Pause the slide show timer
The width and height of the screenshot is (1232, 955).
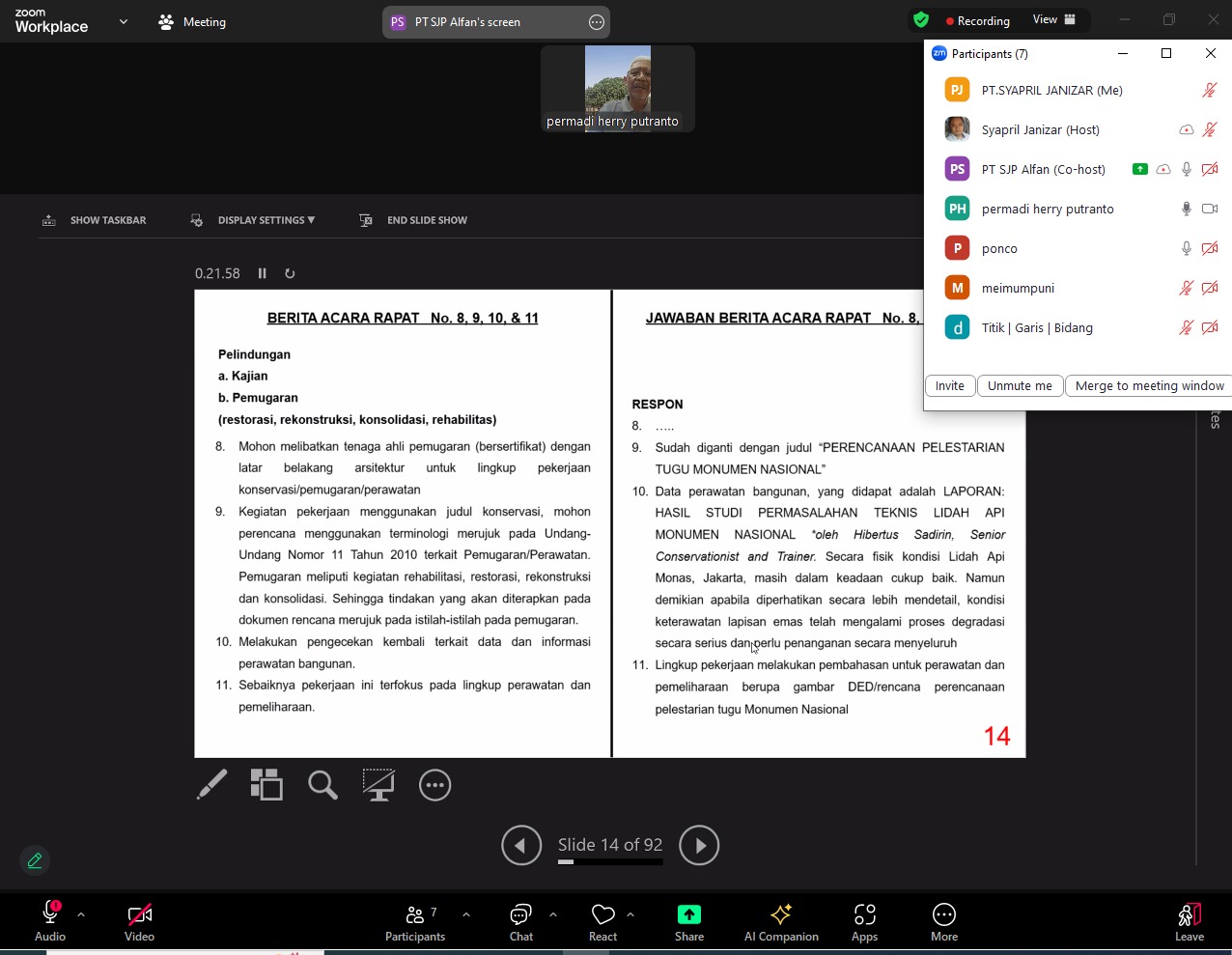click(262, 273)
